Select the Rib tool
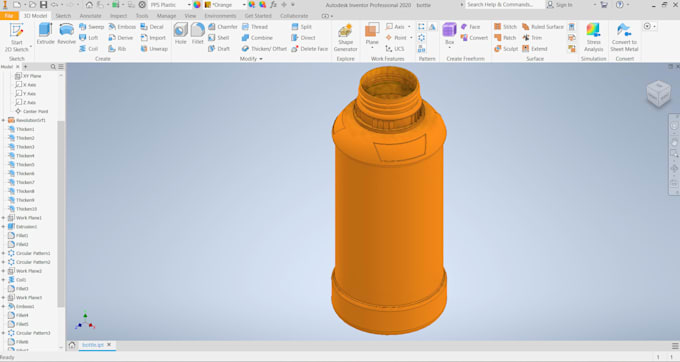The image size is (680, 362). (x=117, y=49)
